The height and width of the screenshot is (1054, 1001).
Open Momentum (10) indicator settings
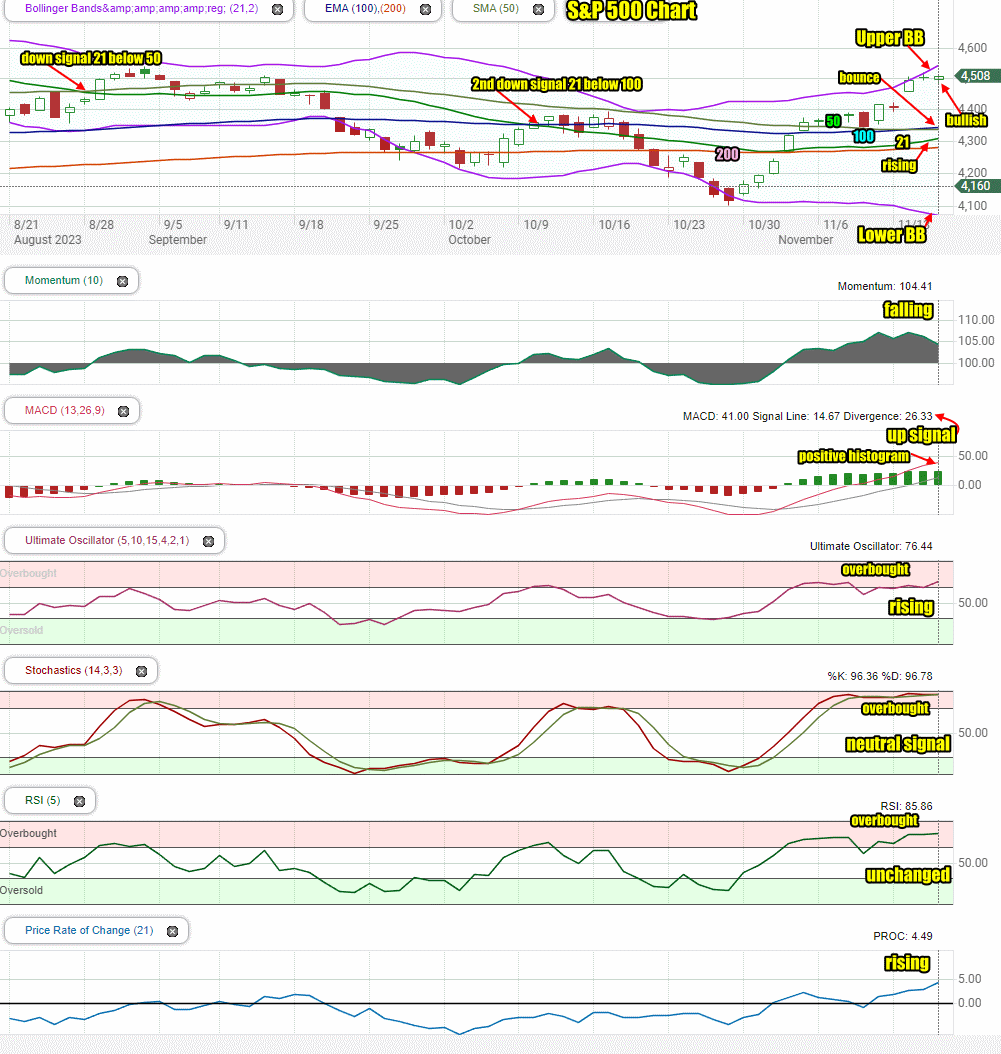point(64,280)
